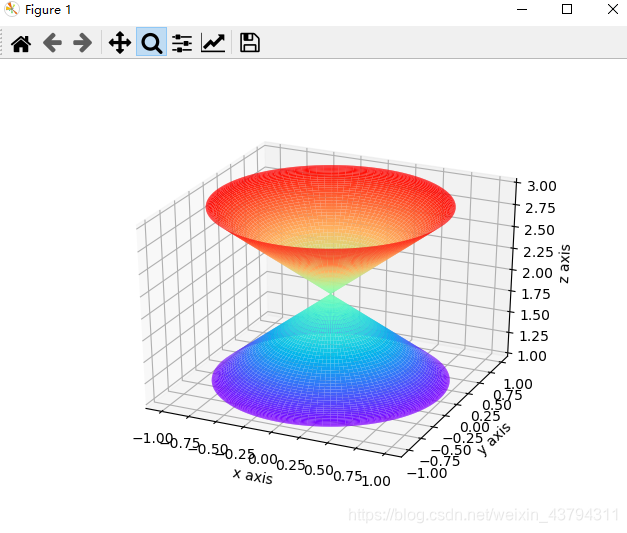The image size is (627, 533).
Task: Click the z tick label 1.25
Action: (533, 336)
